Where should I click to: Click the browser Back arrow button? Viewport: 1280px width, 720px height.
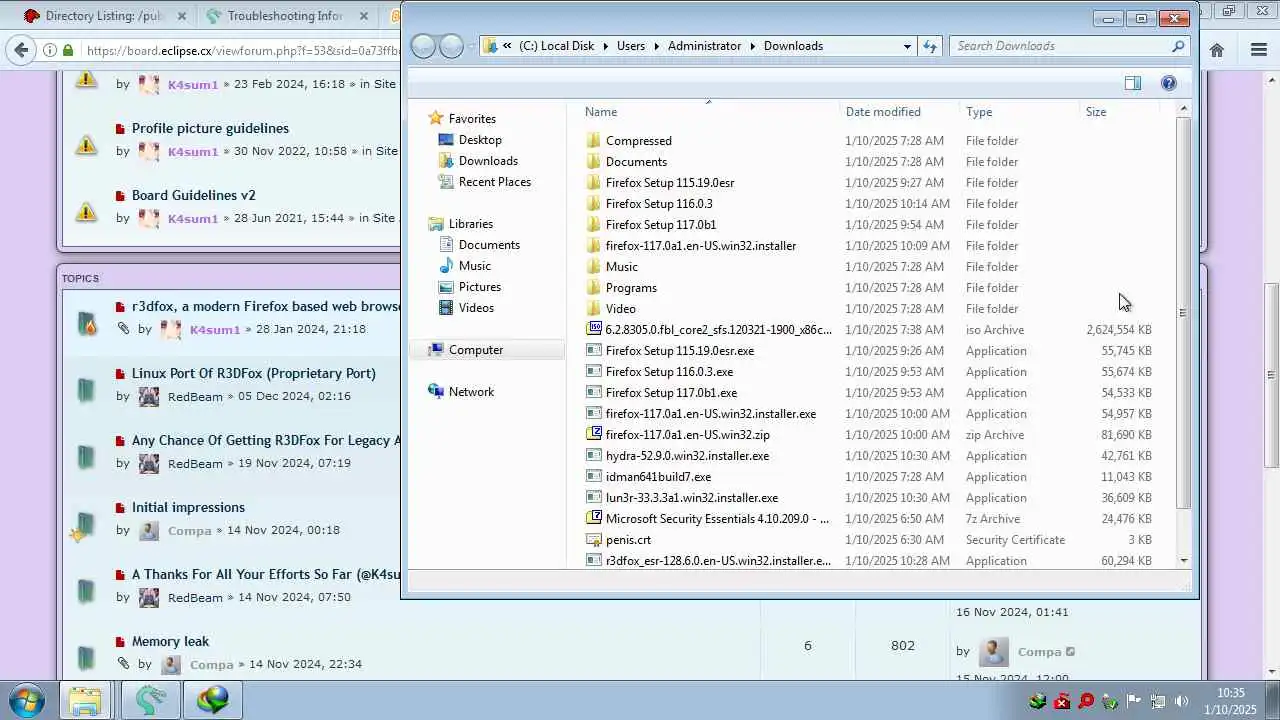point(21,50)
